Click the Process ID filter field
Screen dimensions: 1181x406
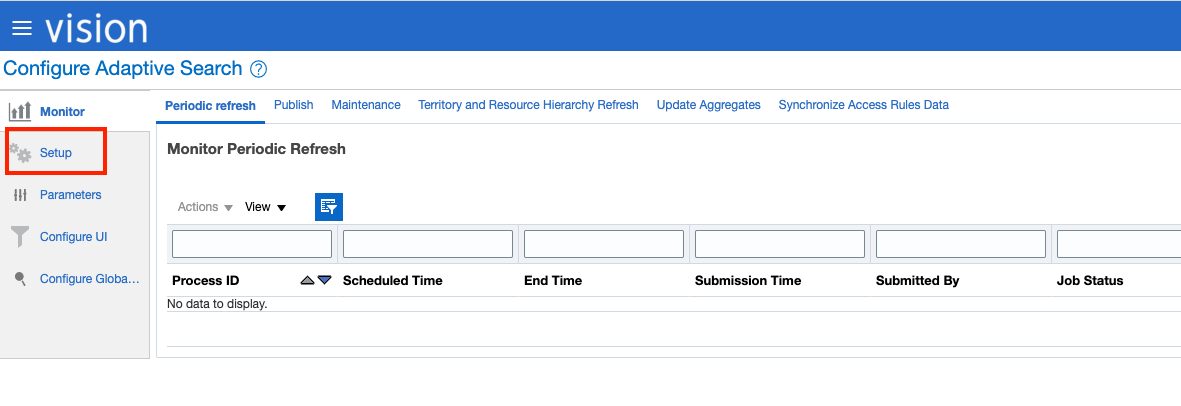[x=252, y=244]
